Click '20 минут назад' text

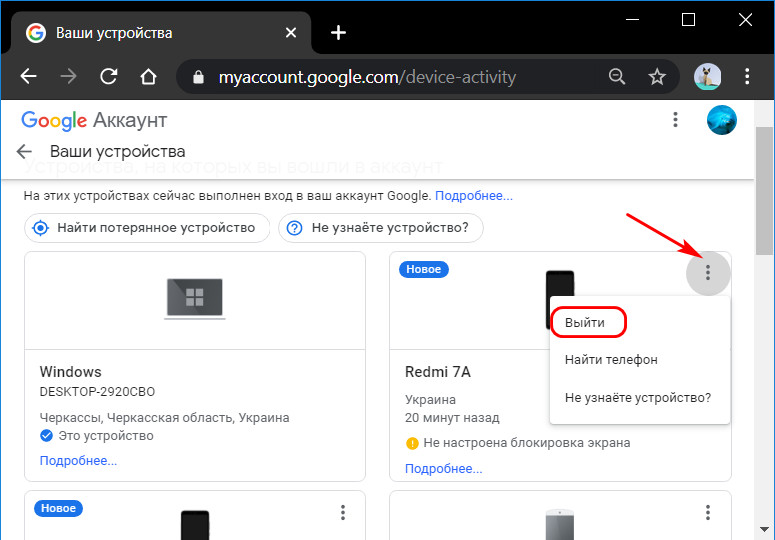452,418
